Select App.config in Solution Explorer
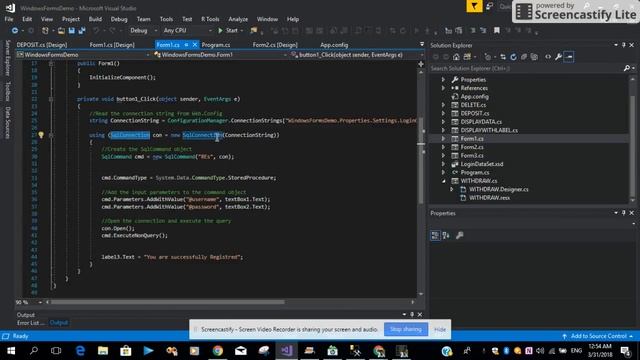The width and height of the screenshot is (640, 360). pos(474,97)
